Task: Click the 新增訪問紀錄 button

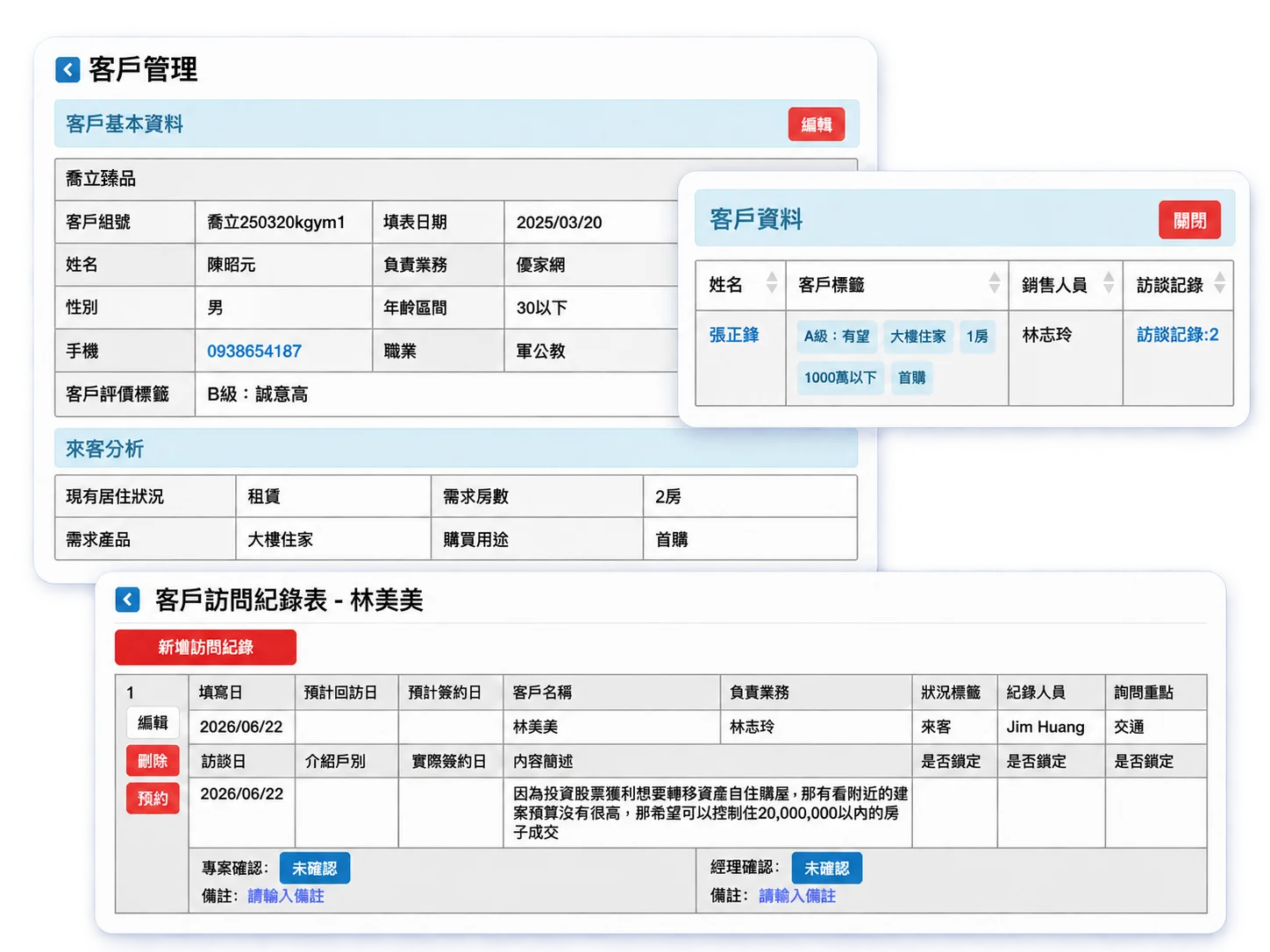Action: (x=205, y=647)
